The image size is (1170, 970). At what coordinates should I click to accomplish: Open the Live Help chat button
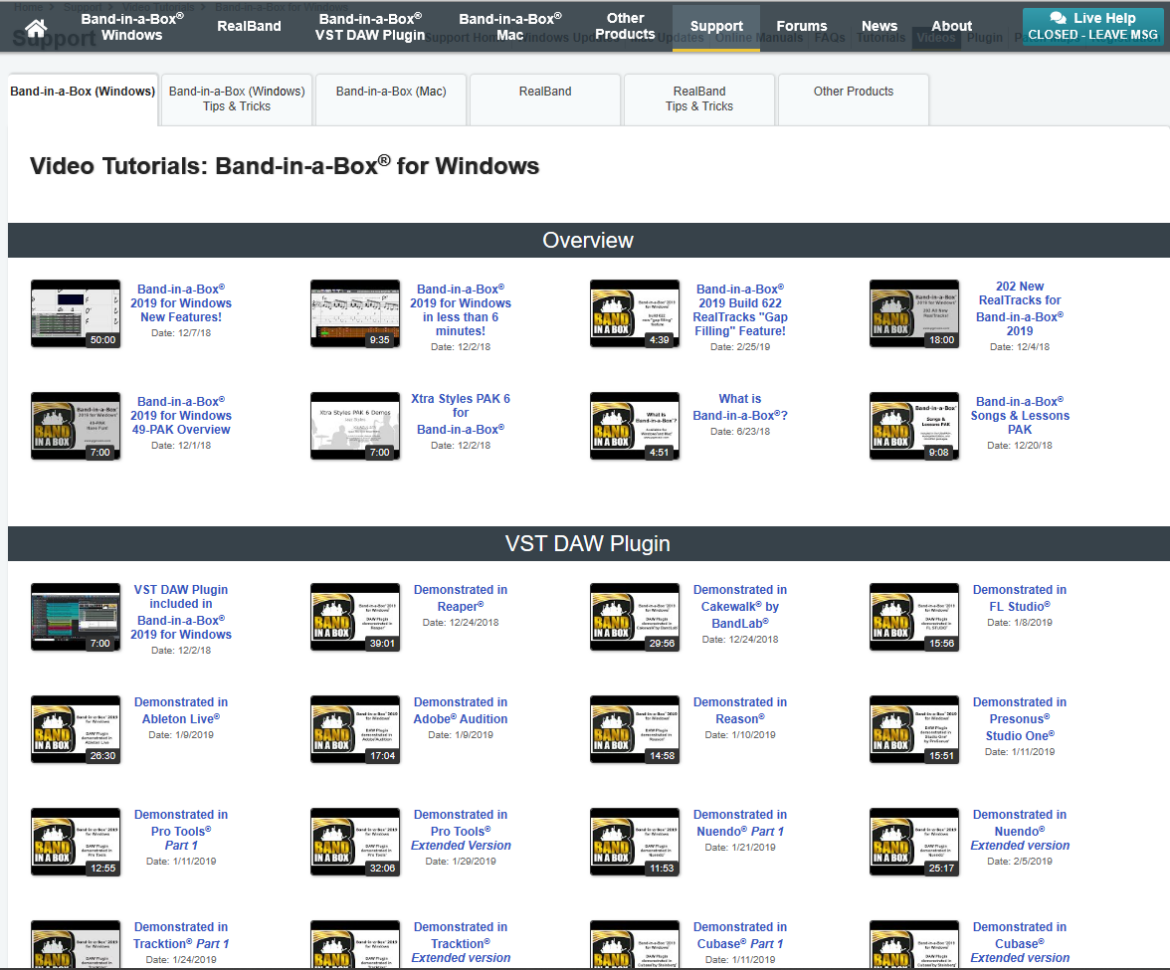1092,26
